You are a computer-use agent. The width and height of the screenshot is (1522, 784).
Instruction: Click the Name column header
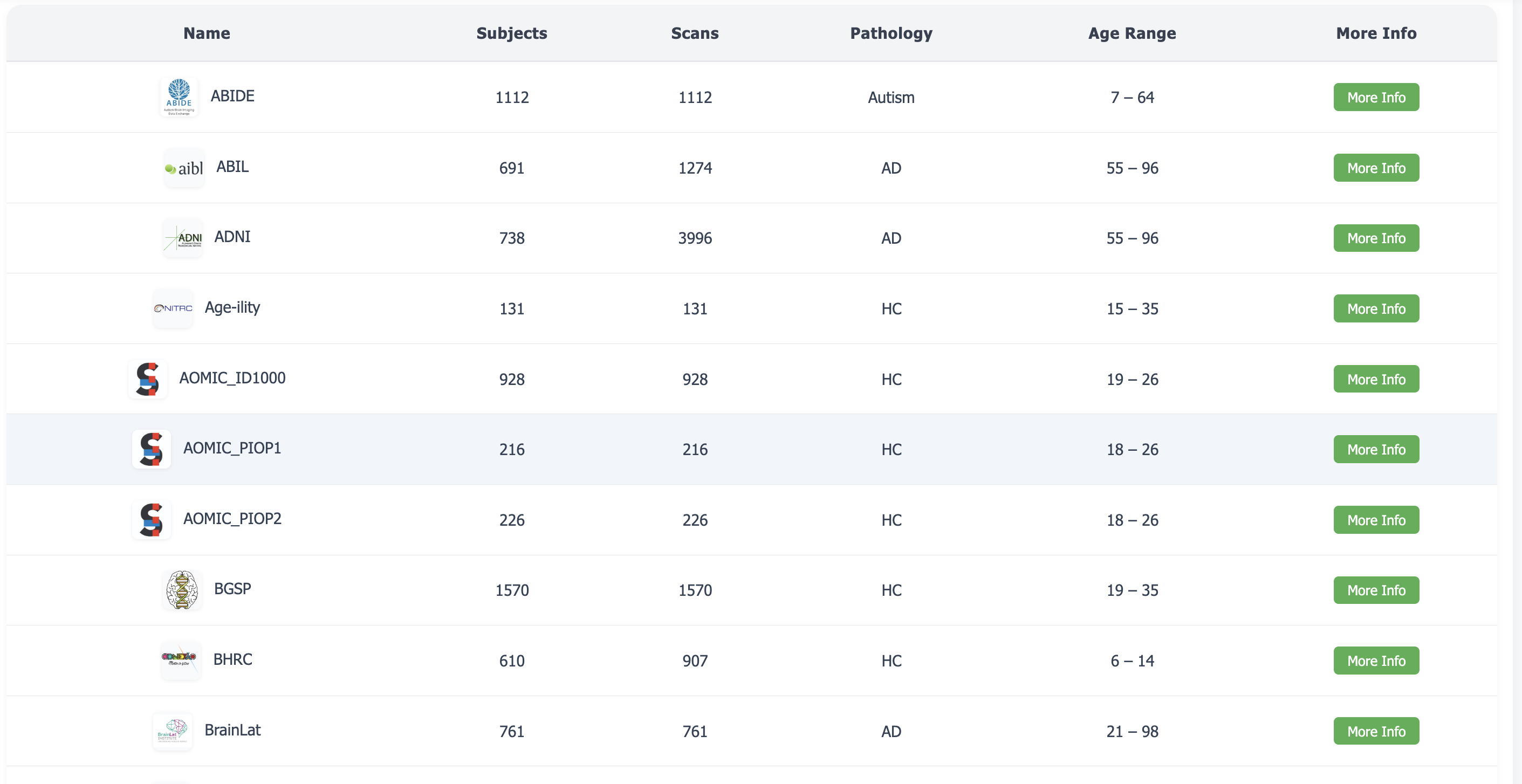coord(207,33)
